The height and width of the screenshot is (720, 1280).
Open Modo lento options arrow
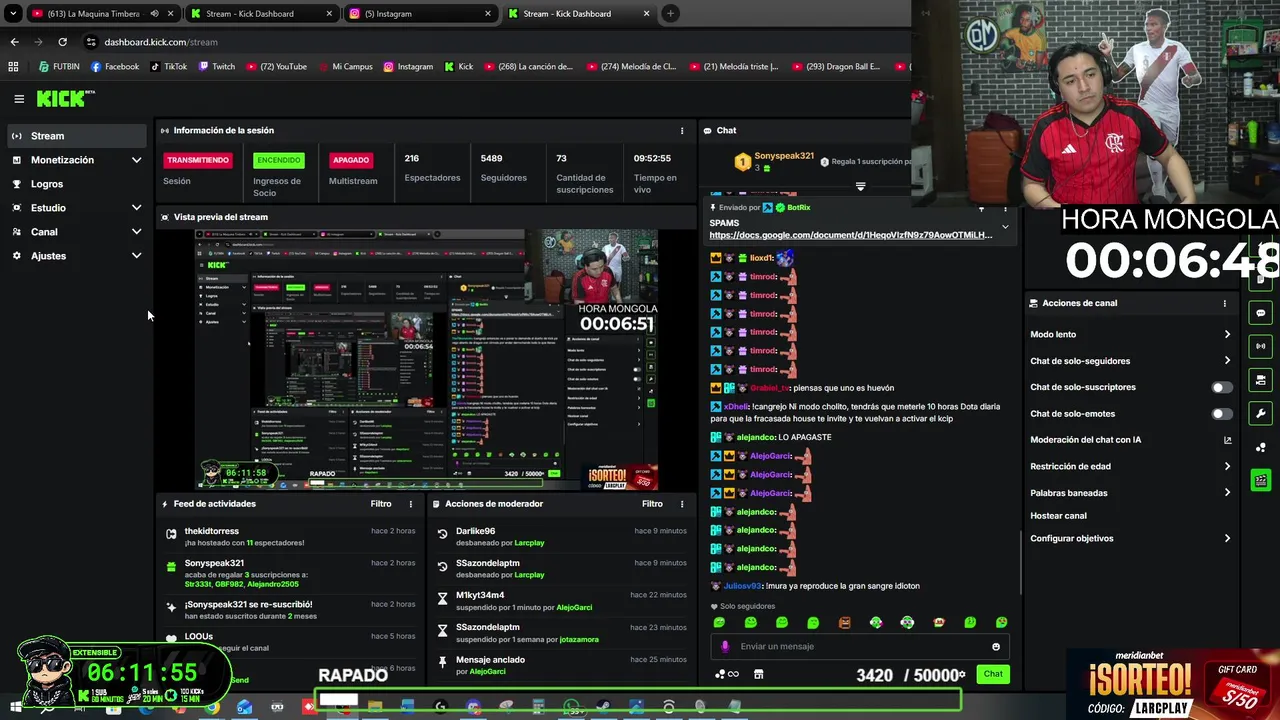1227,335
